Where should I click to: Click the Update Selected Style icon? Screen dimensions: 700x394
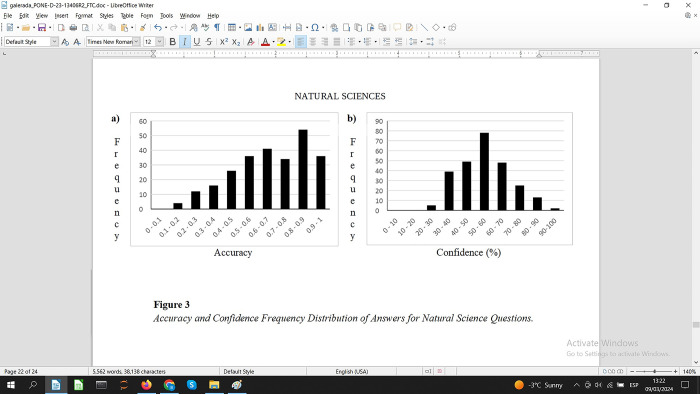[65, 41]
